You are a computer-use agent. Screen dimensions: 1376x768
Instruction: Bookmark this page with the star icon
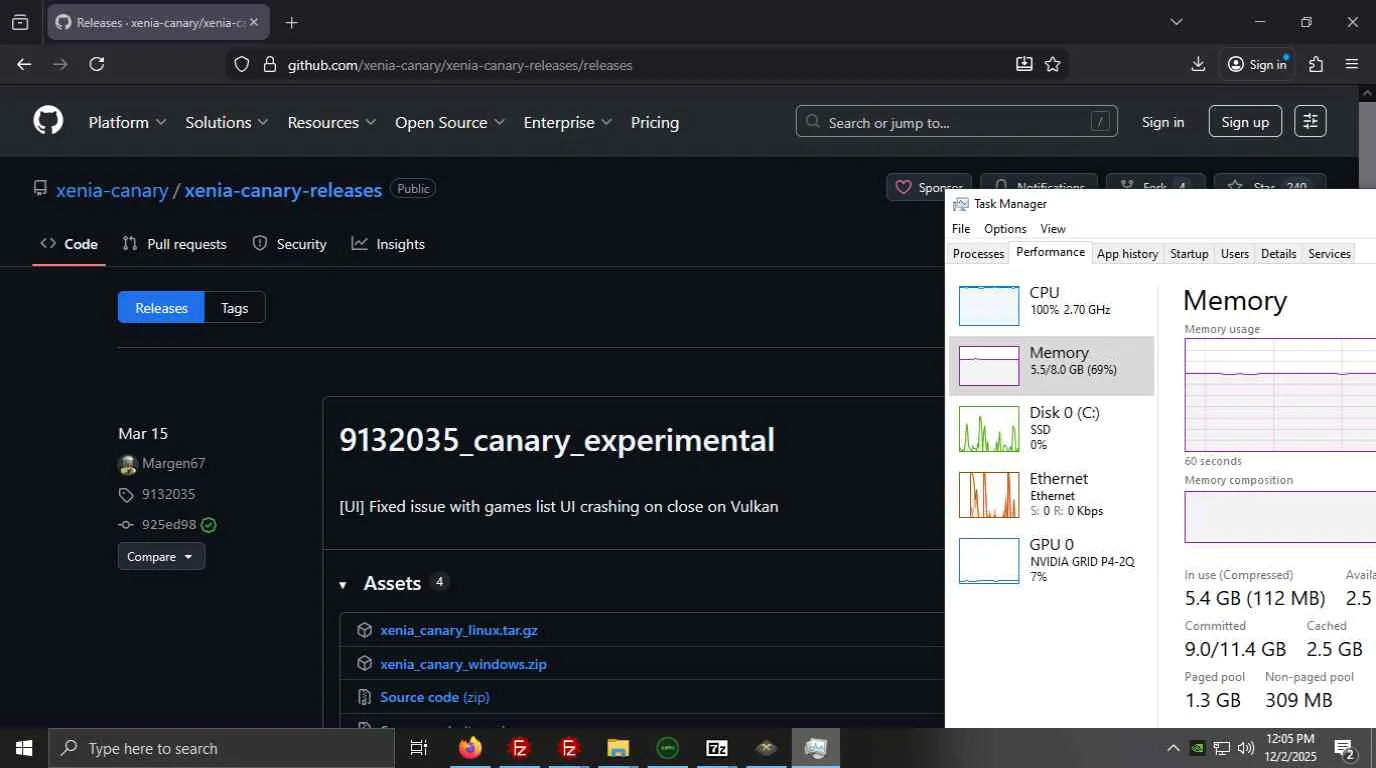(x=1053, y=64)
